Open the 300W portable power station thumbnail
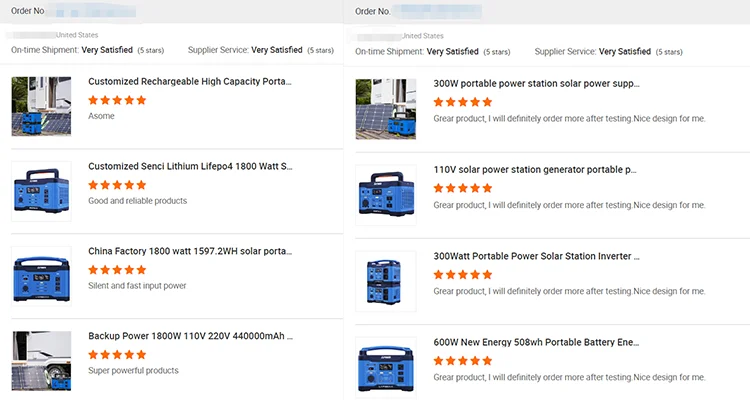This screenshot has width=750, height=400. (x=386, y=109)
